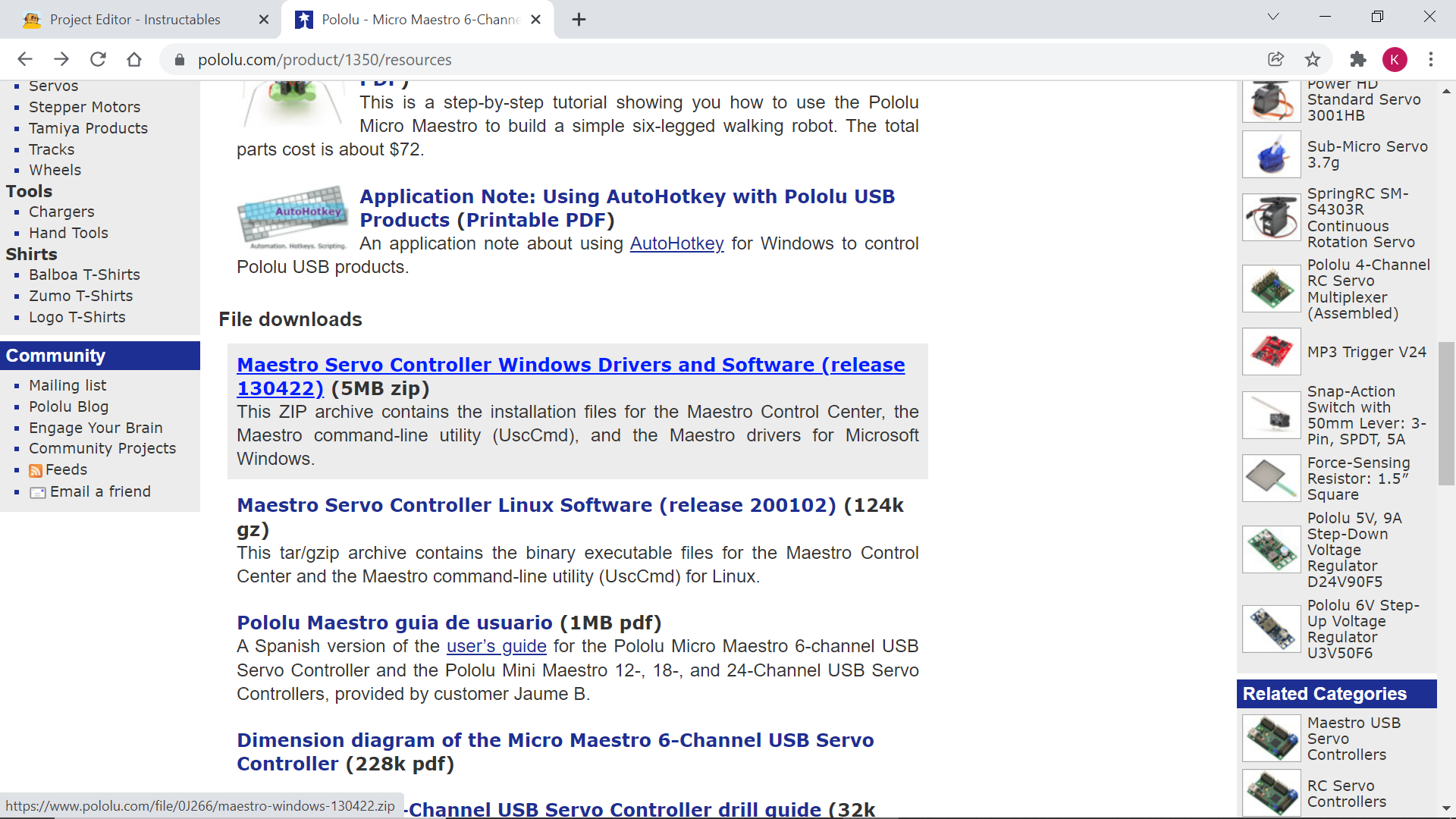The height and width of the screenshot is (819, 1456).
Task: Go to Tracks category
Action: tap(52, 149)
